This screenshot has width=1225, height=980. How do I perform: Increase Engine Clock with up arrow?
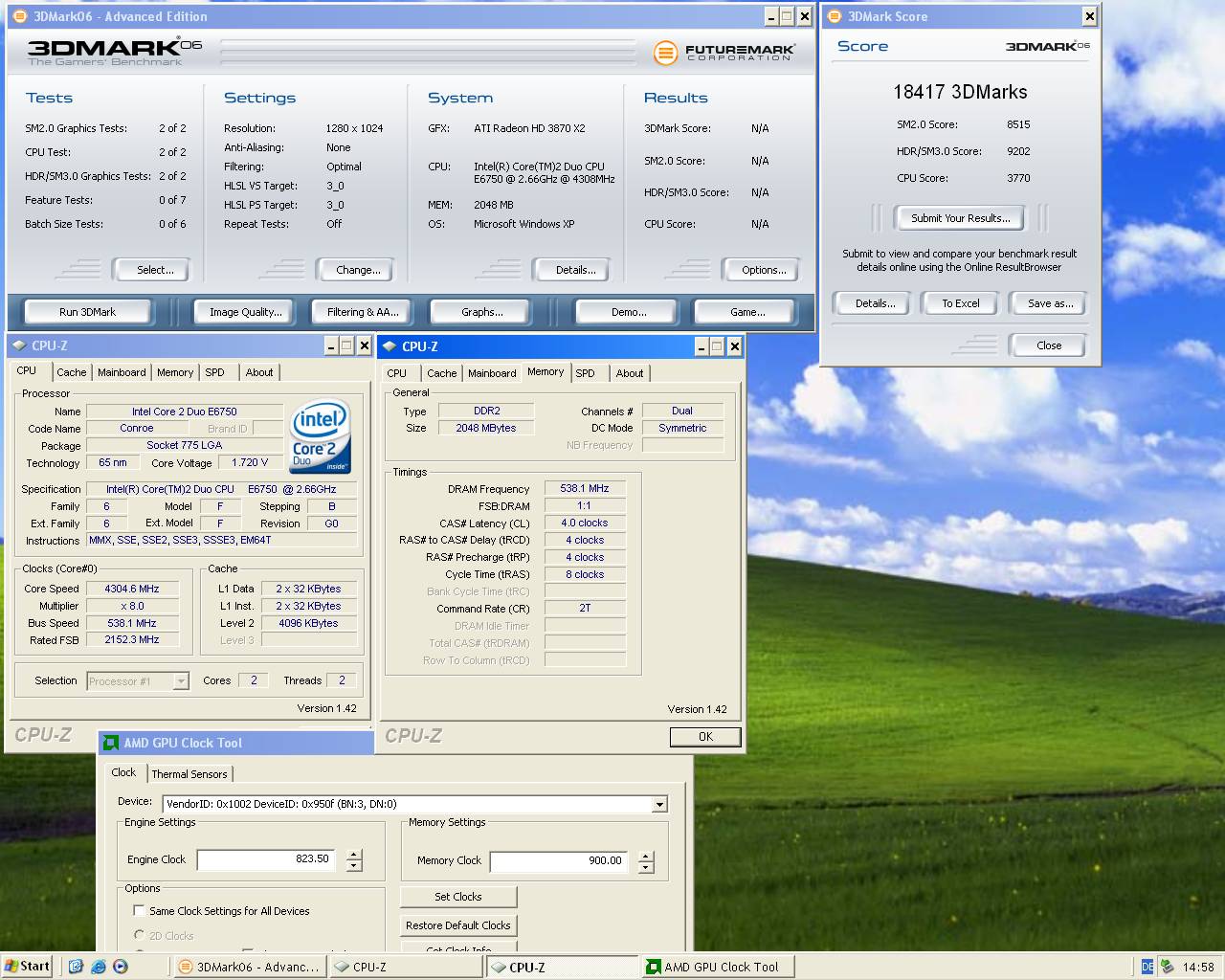pyautogui.click(x=354, y=855)
